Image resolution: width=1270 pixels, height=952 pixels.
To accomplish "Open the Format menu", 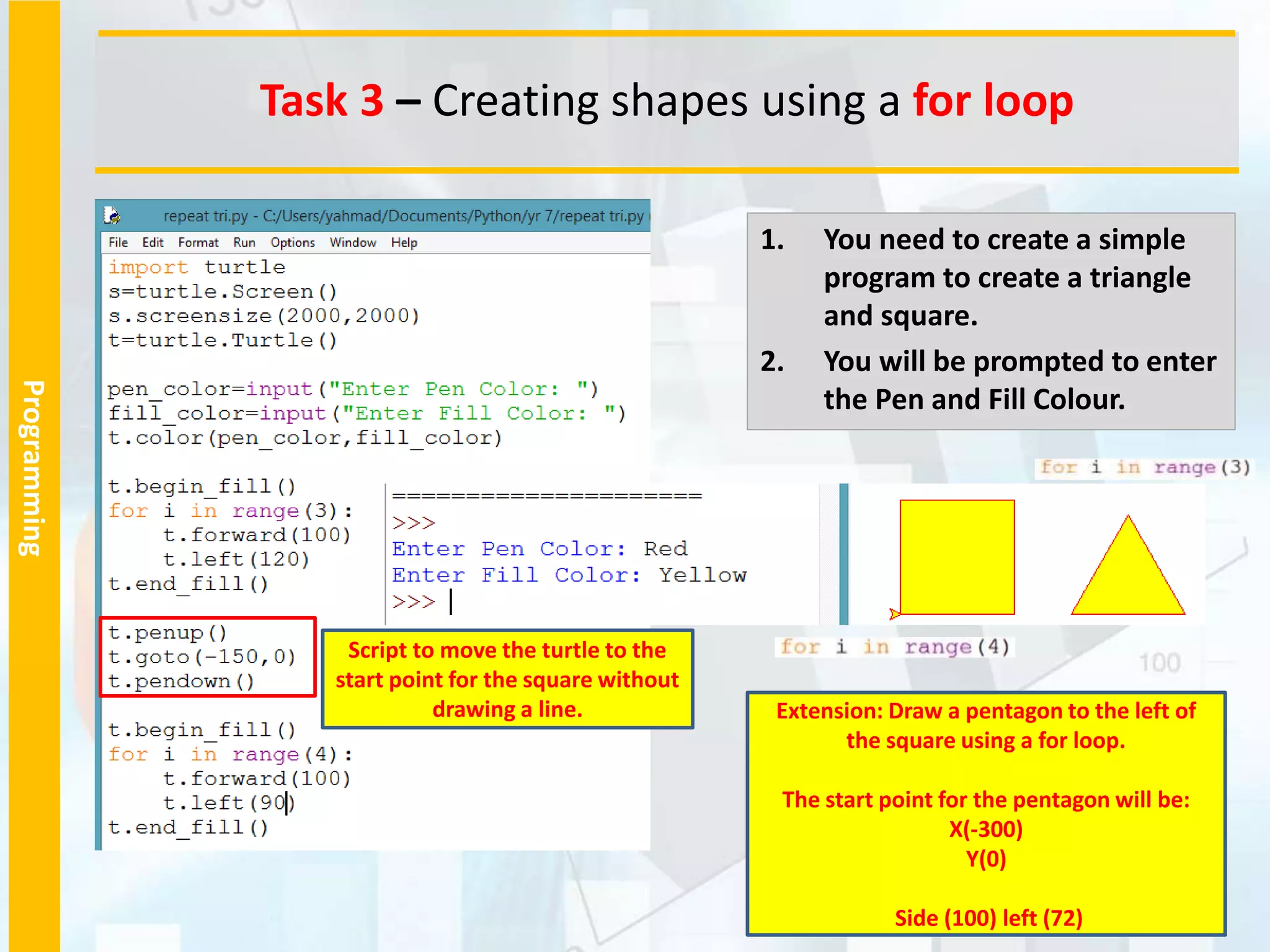I will coord(198,242).
